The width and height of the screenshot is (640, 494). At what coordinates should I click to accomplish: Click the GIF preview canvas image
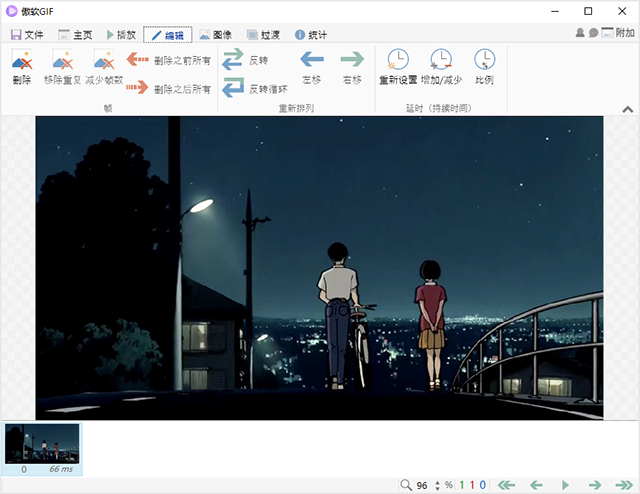point(319,268)
